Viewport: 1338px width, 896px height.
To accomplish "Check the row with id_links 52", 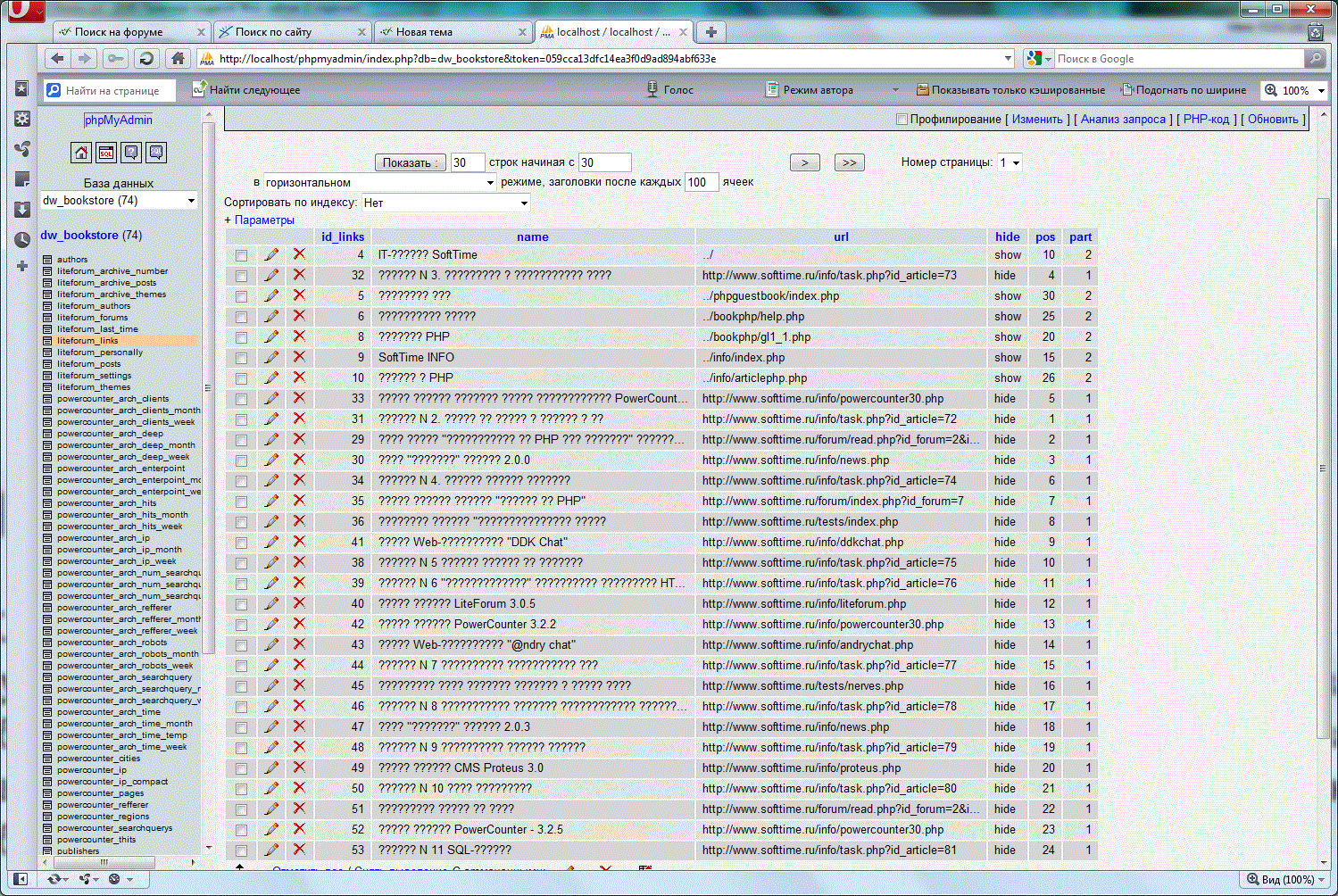I will 241,830.
